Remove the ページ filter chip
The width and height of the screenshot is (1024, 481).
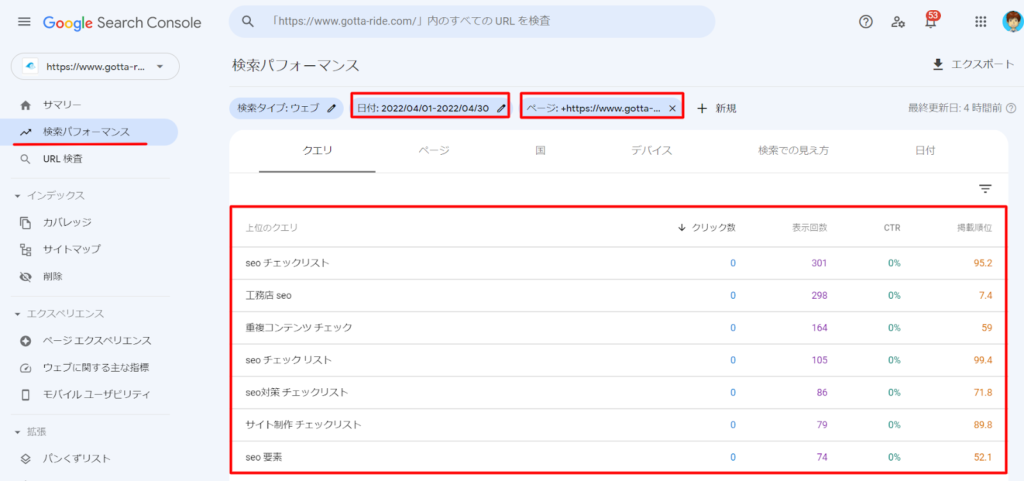(x=672, y=108)
